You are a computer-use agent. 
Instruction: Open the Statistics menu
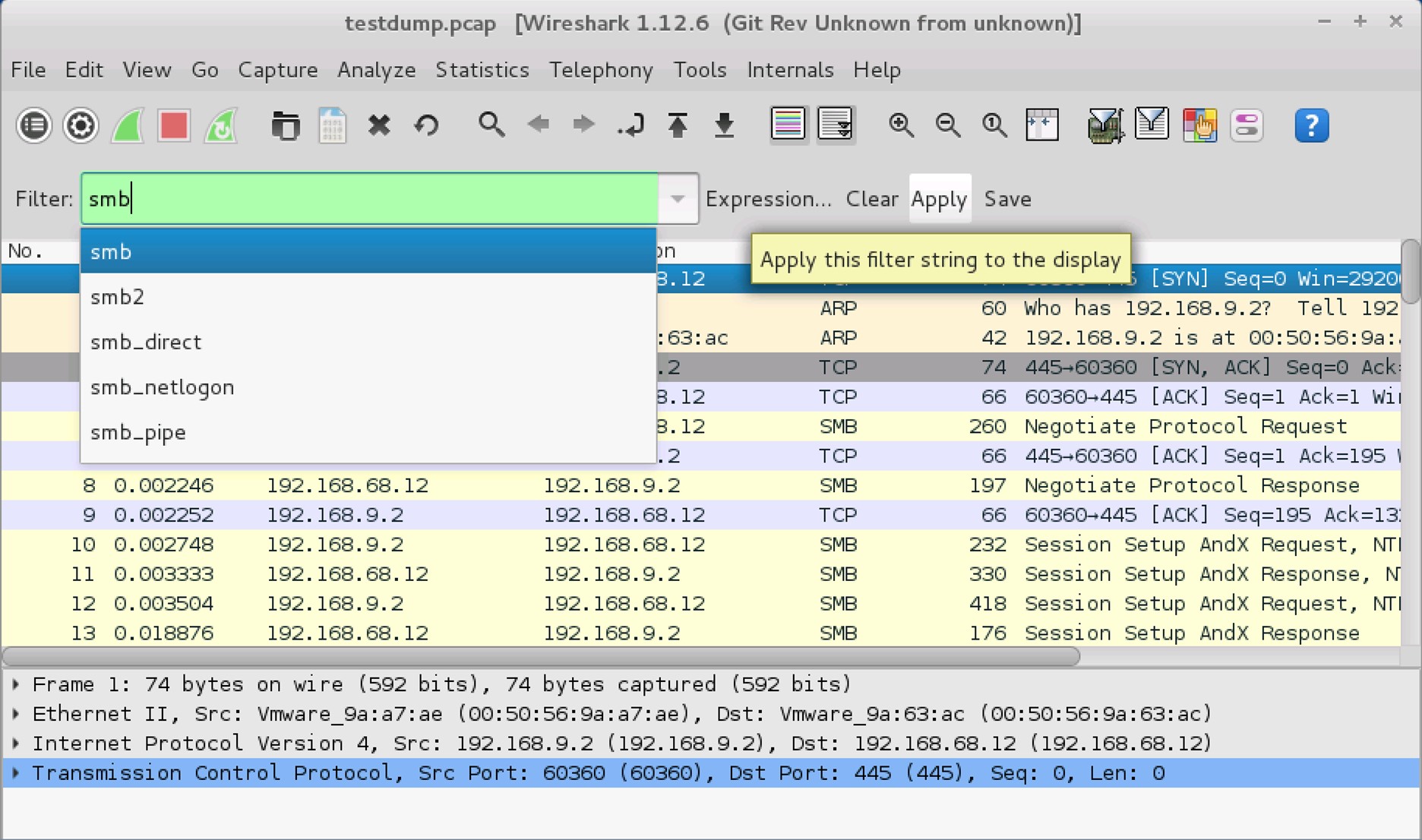pos(482,70)
